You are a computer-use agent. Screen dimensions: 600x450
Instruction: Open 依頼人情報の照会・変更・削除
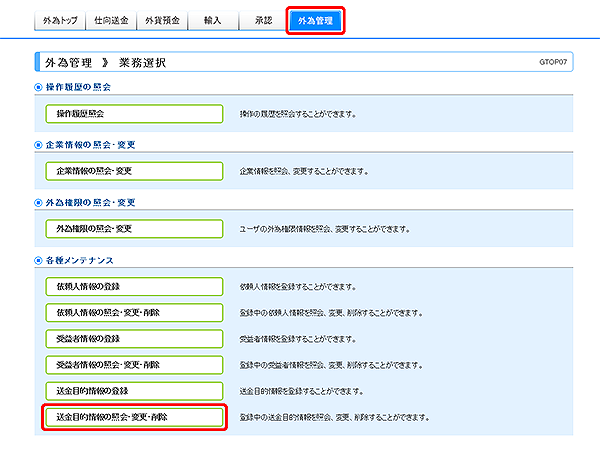point(133,312)
